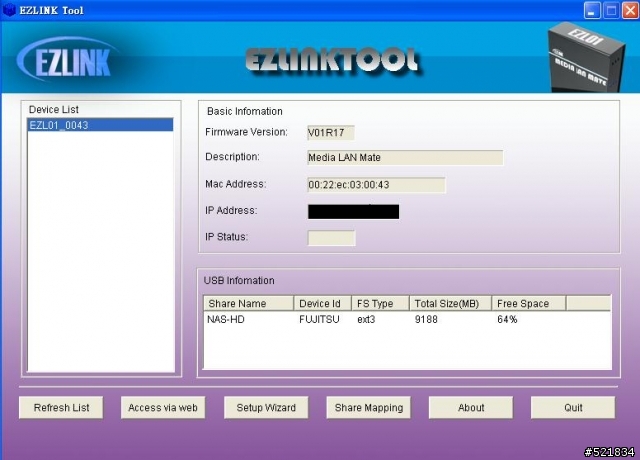
Task: Click the ext3 file system cell
Action: click(366, 319)
